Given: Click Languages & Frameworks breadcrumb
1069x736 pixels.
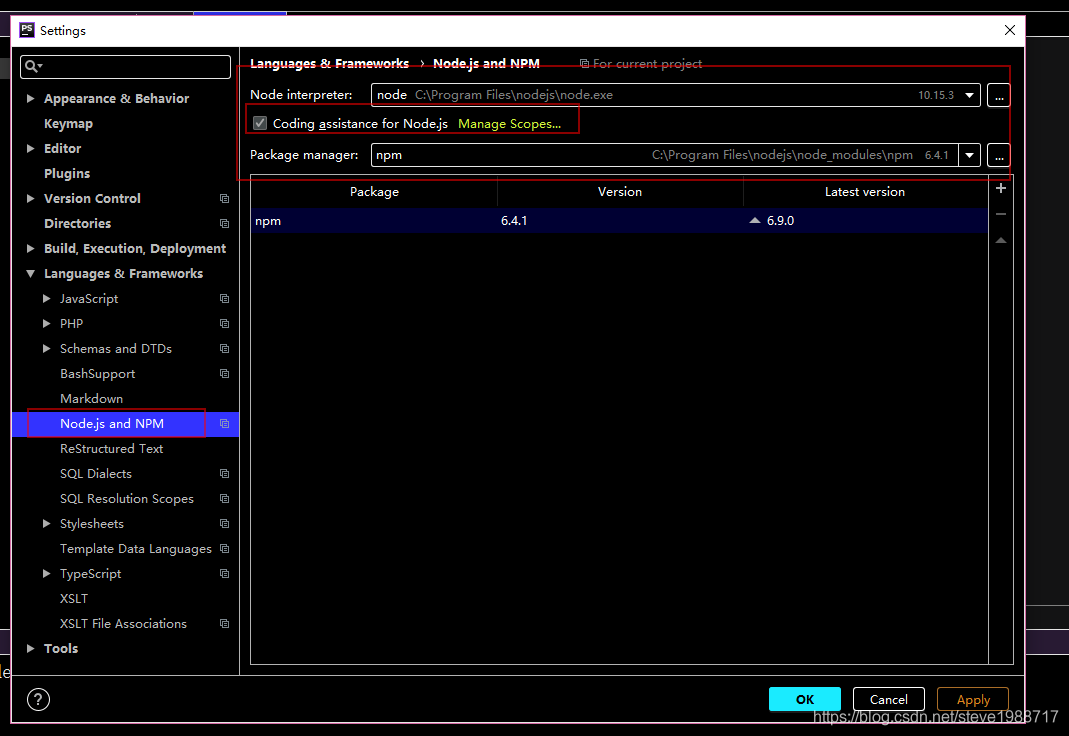Looking at the screenshot, I should 329,63.
